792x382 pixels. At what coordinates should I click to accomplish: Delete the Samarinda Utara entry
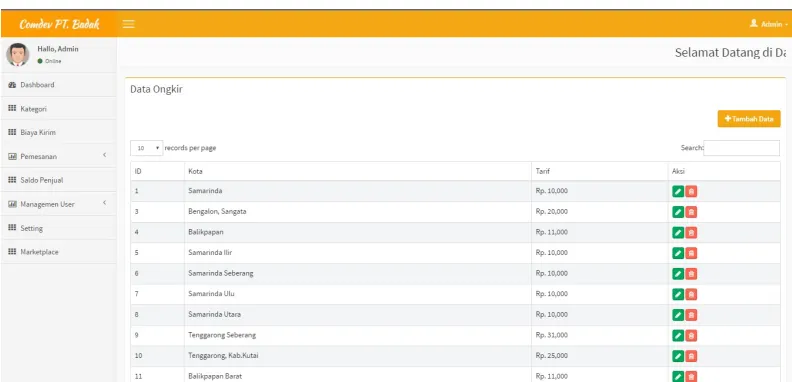pyautogui.click(x=691, y=315)
